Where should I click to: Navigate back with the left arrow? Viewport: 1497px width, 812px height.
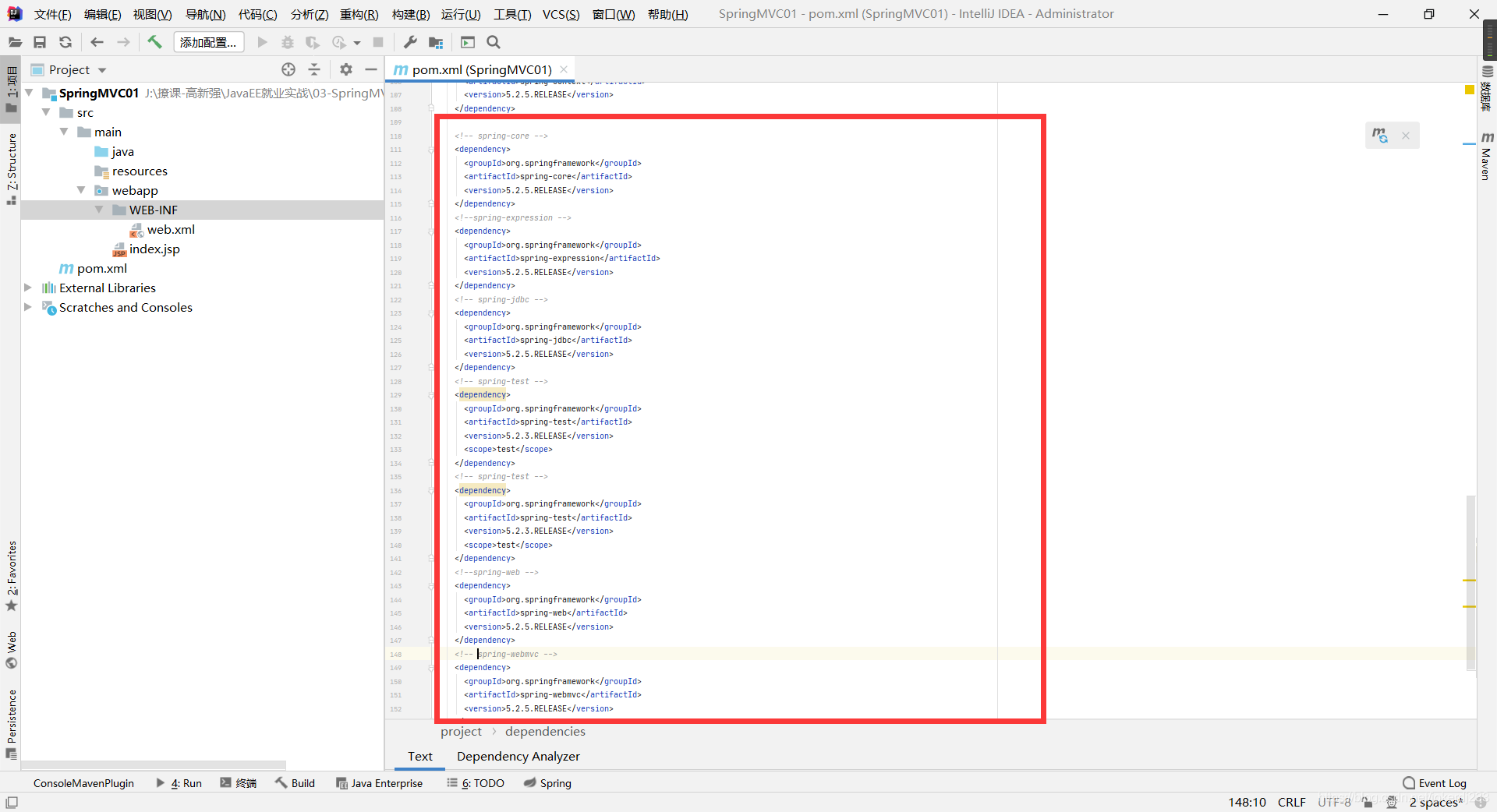[97, 42]
